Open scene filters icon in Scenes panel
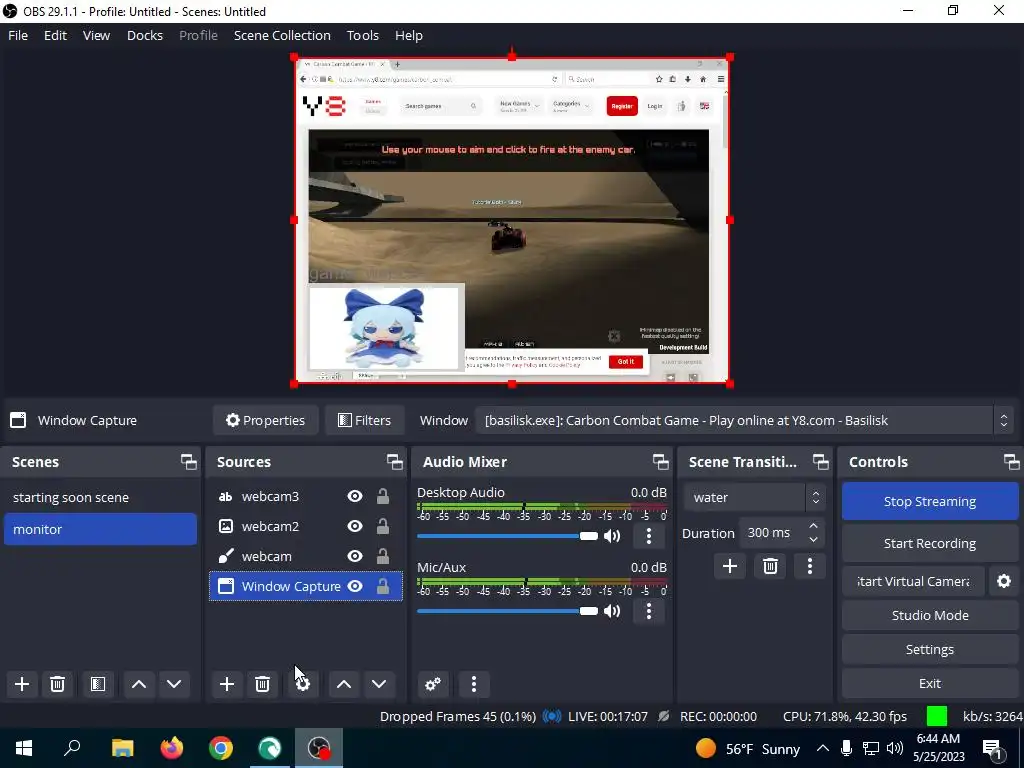1024x768 pixels. [x=98, y=684]
